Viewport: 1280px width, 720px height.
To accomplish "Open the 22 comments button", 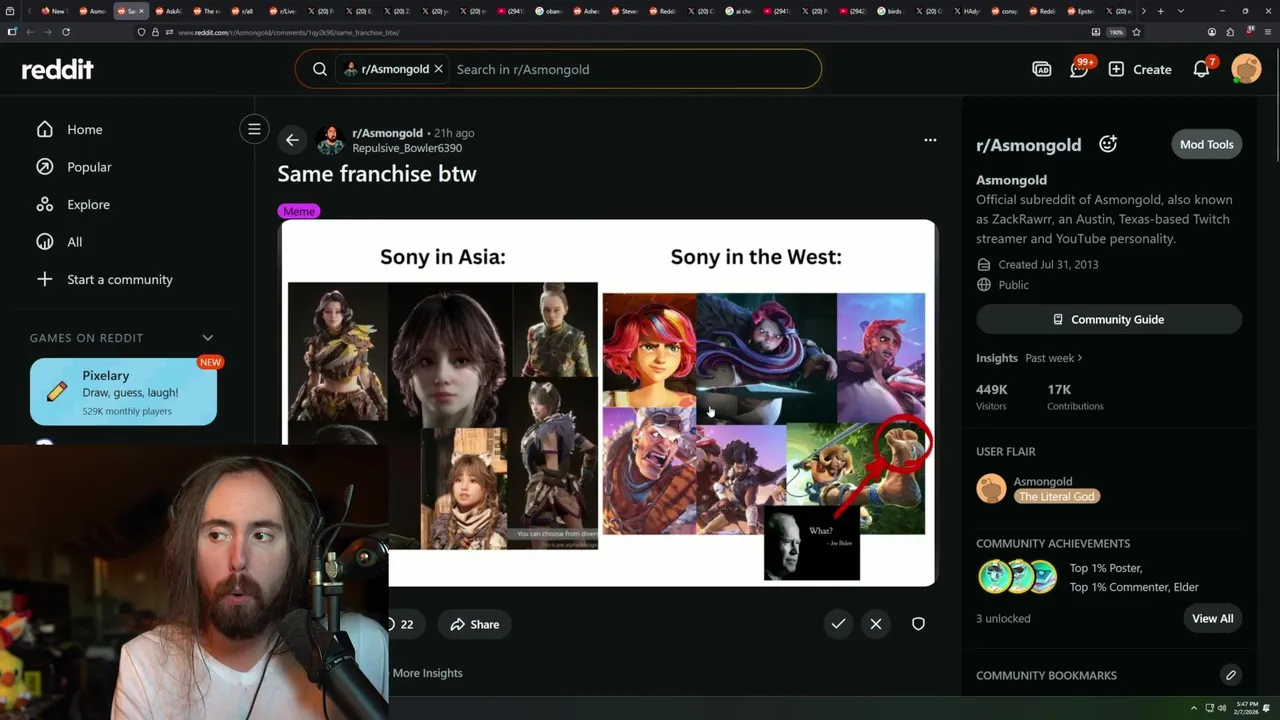I will 400,624.
